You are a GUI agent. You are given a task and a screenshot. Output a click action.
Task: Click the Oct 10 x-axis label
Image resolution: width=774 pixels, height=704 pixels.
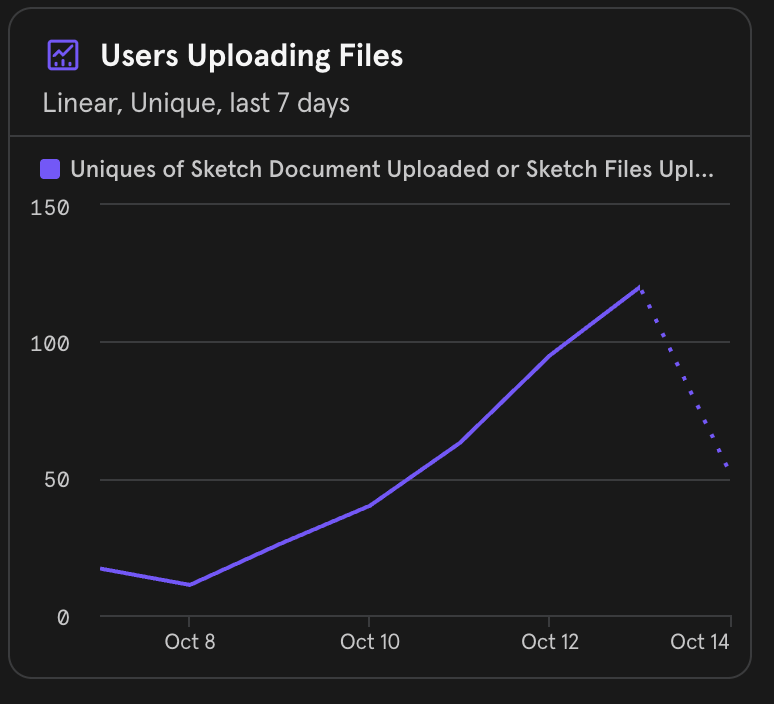pos(370,642)
